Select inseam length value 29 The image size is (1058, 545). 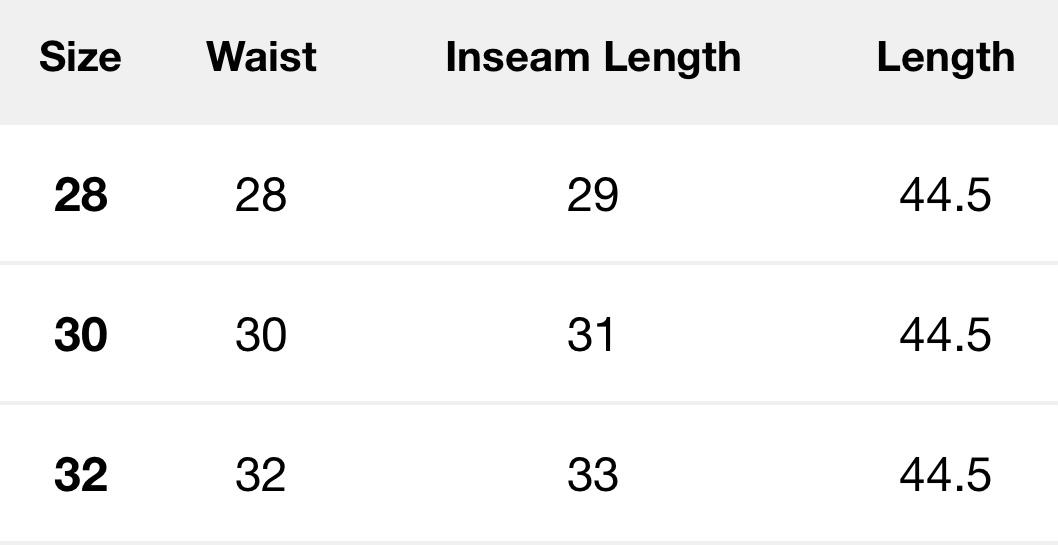(x=592, y=195)
